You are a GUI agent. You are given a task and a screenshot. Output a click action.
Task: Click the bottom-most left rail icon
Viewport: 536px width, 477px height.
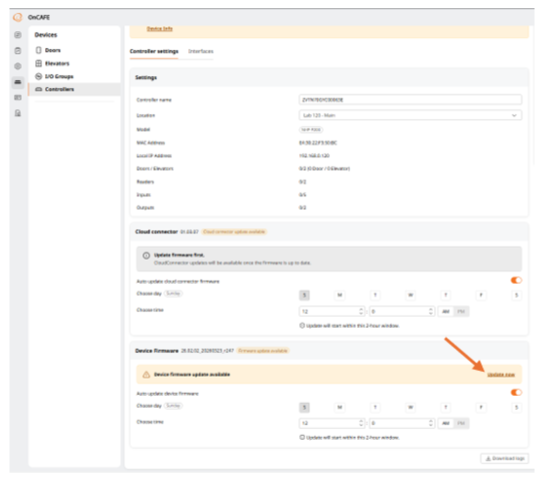[x=18, y=113]
